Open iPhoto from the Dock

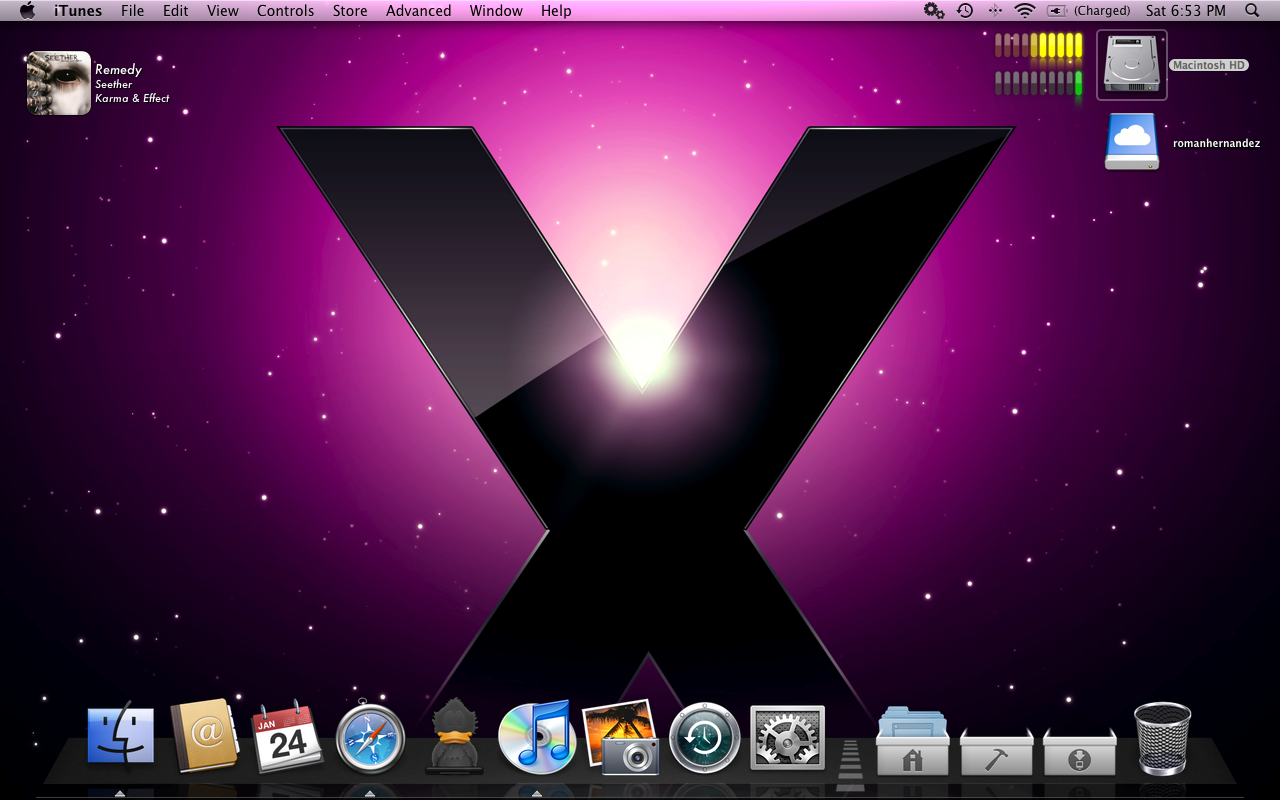621,737
